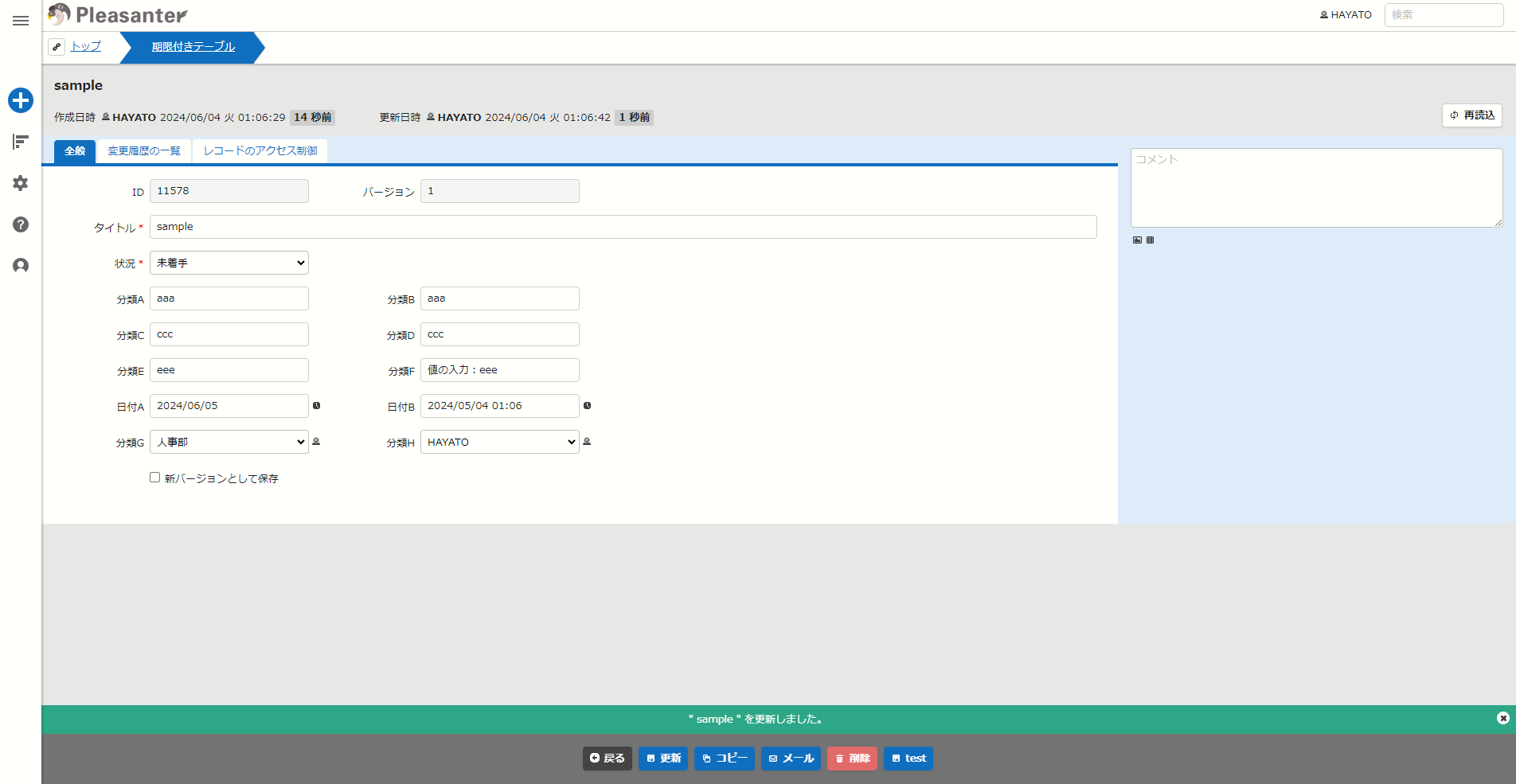Click the 戻る back button
This screenshot has height=784, width=1516.
[608, 759]
